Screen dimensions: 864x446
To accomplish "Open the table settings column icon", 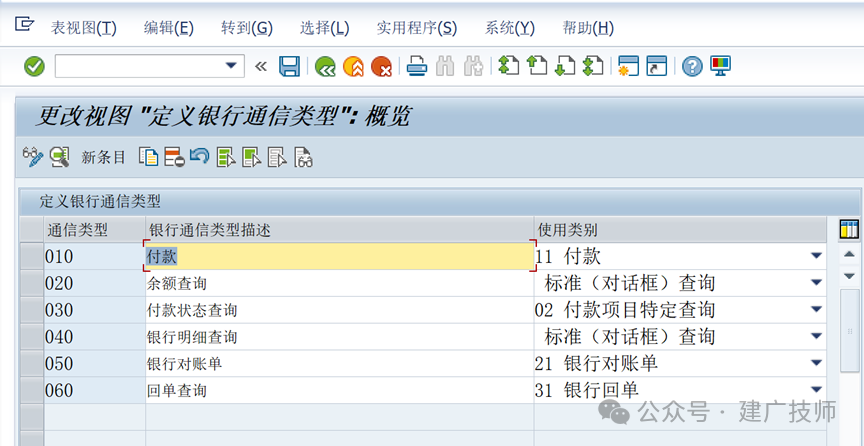I will point(849,229).
